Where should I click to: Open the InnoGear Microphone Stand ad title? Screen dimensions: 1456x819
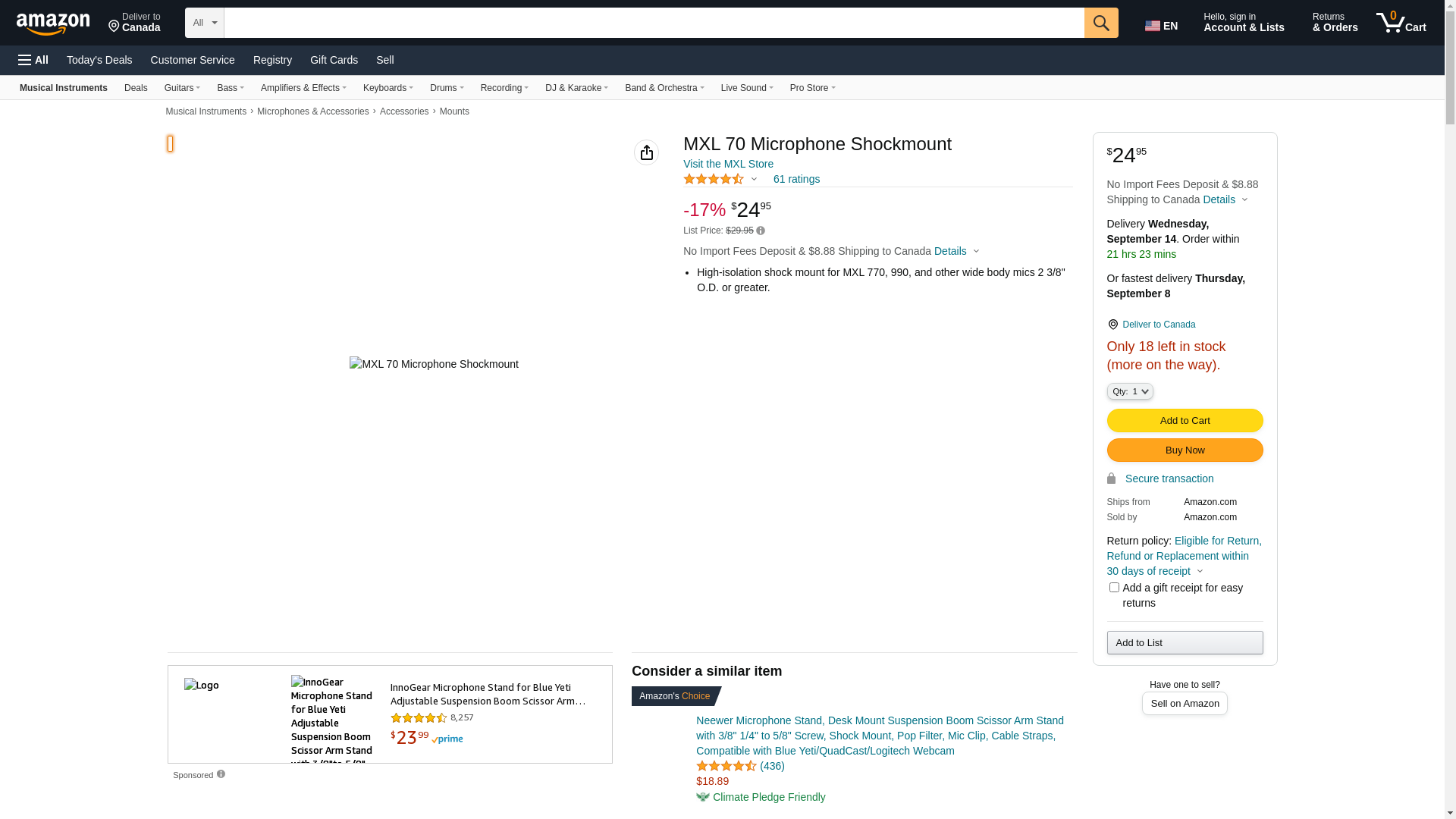[x=488, y=694]
